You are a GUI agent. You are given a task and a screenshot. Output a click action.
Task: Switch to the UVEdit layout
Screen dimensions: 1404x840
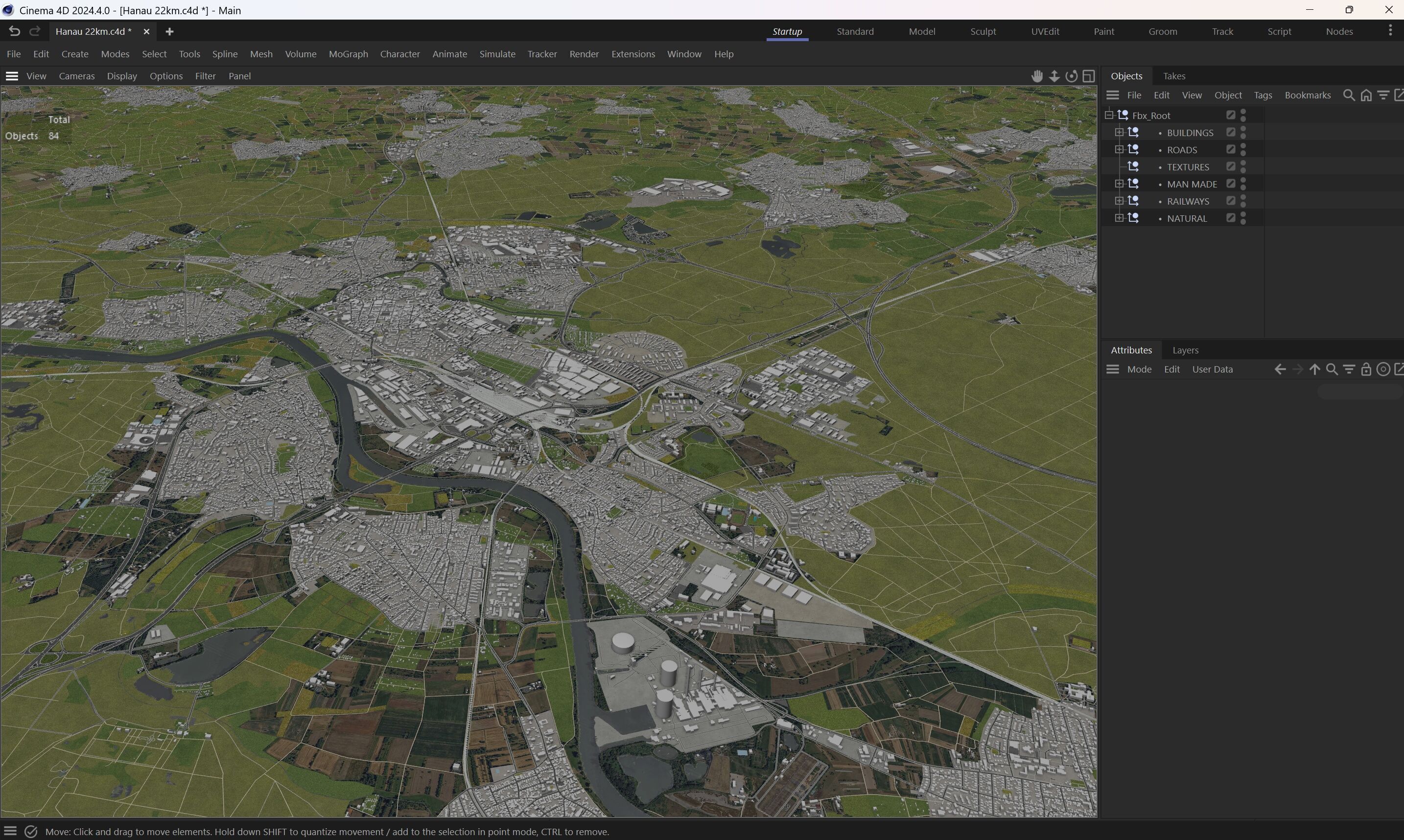pos(1045,32)
